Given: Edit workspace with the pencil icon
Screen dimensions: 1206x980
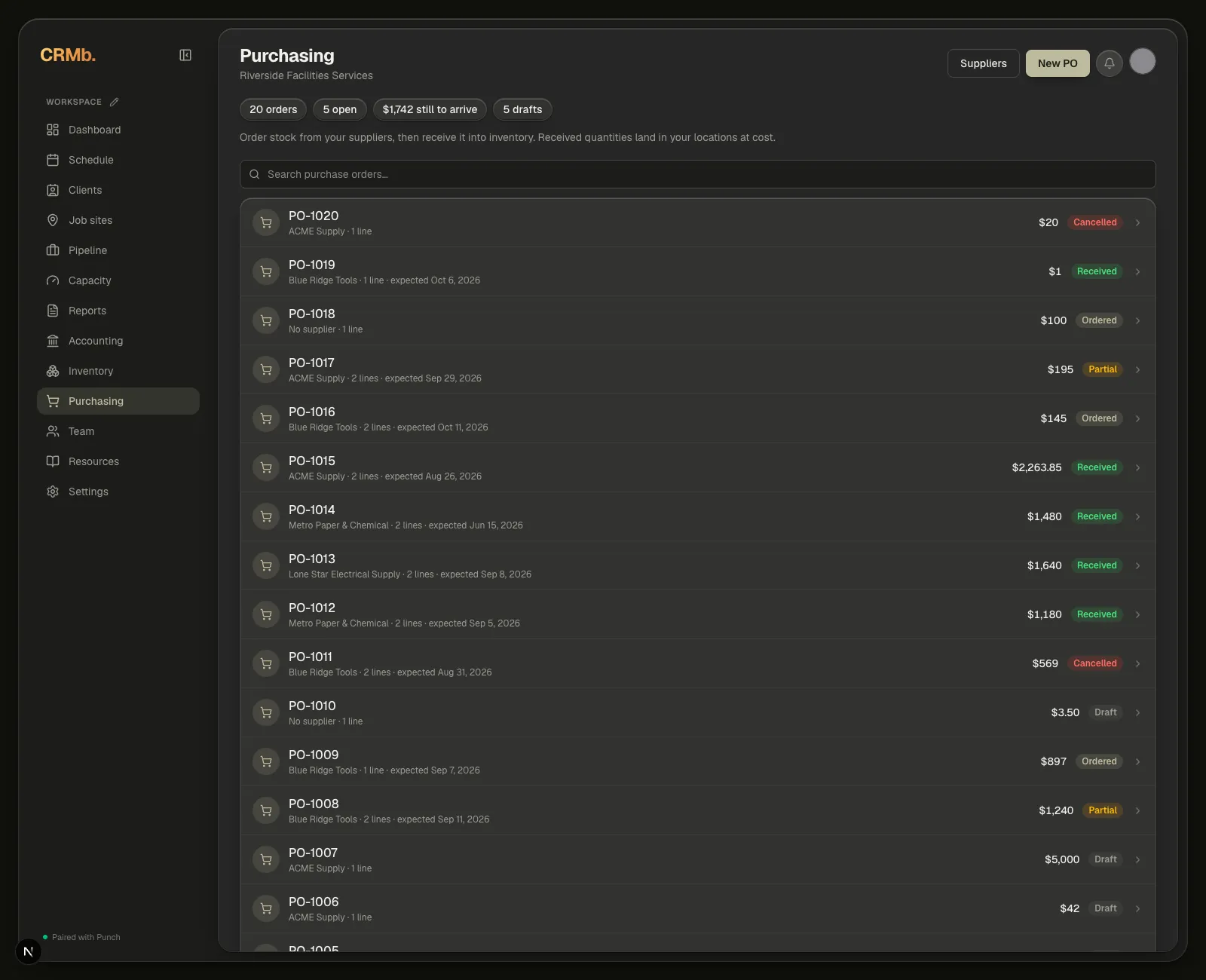Looking at the screenshot, I should pyautogui.click(x=114, y=102).
